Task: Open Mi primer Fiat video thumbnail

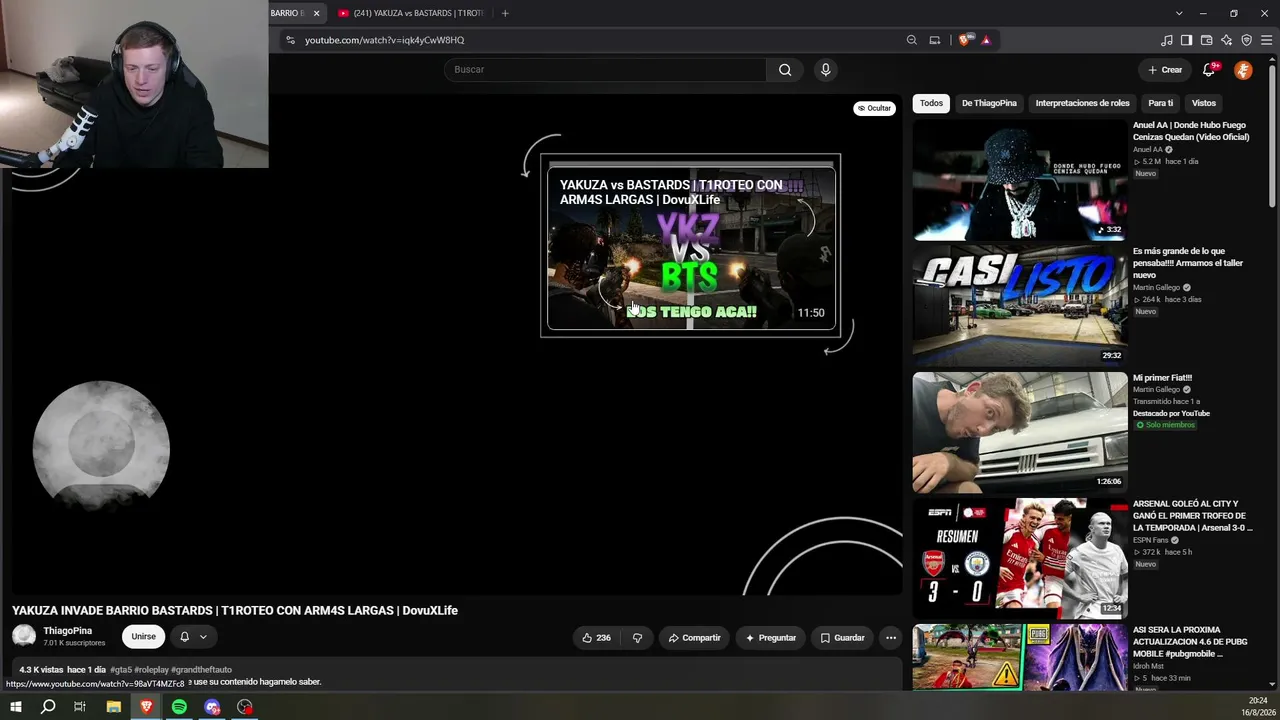Action: point(1020,433)
